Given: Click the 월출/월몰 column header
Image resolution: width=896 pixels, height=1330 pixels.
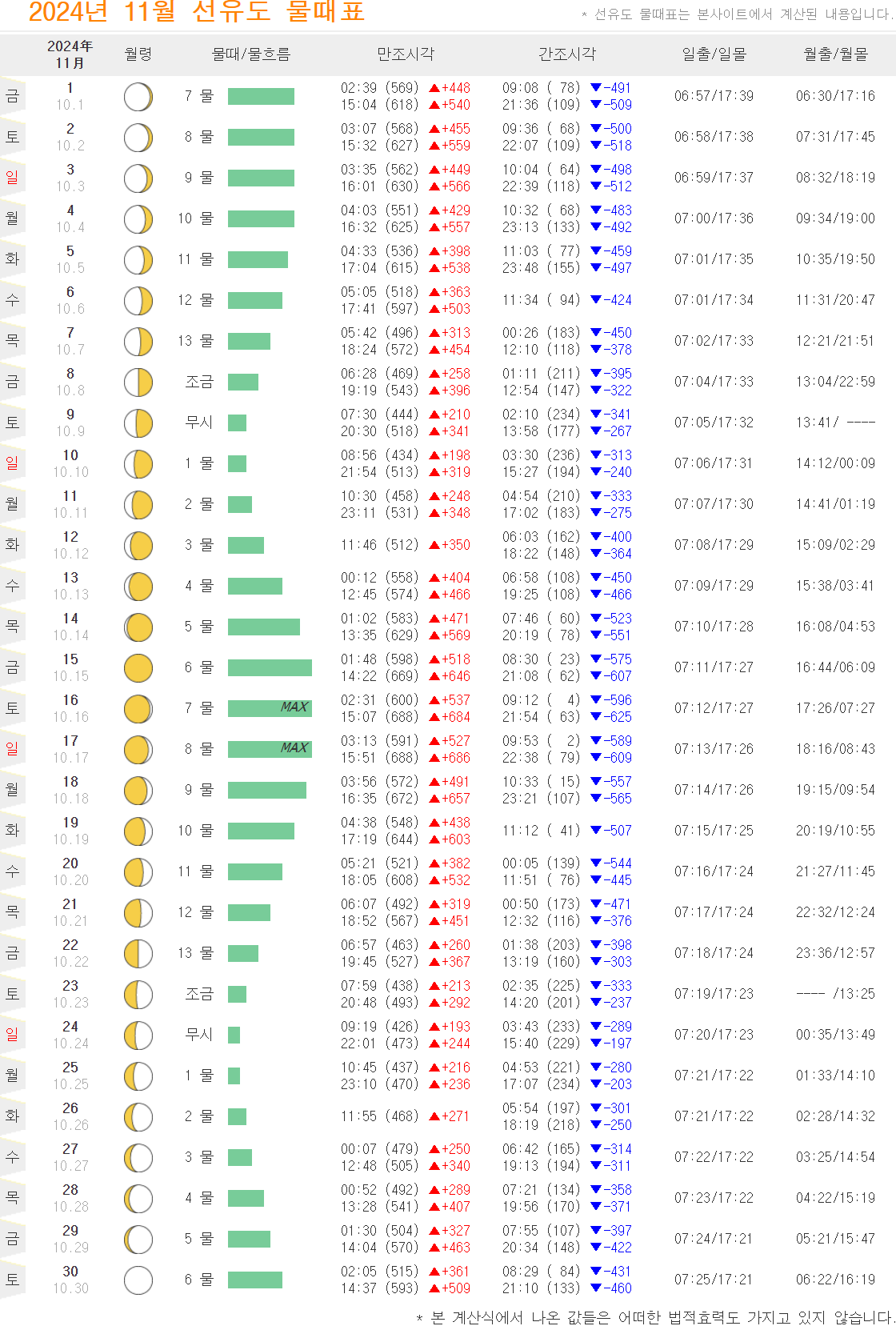Looking at the screenshot, I should coord(836,54).
